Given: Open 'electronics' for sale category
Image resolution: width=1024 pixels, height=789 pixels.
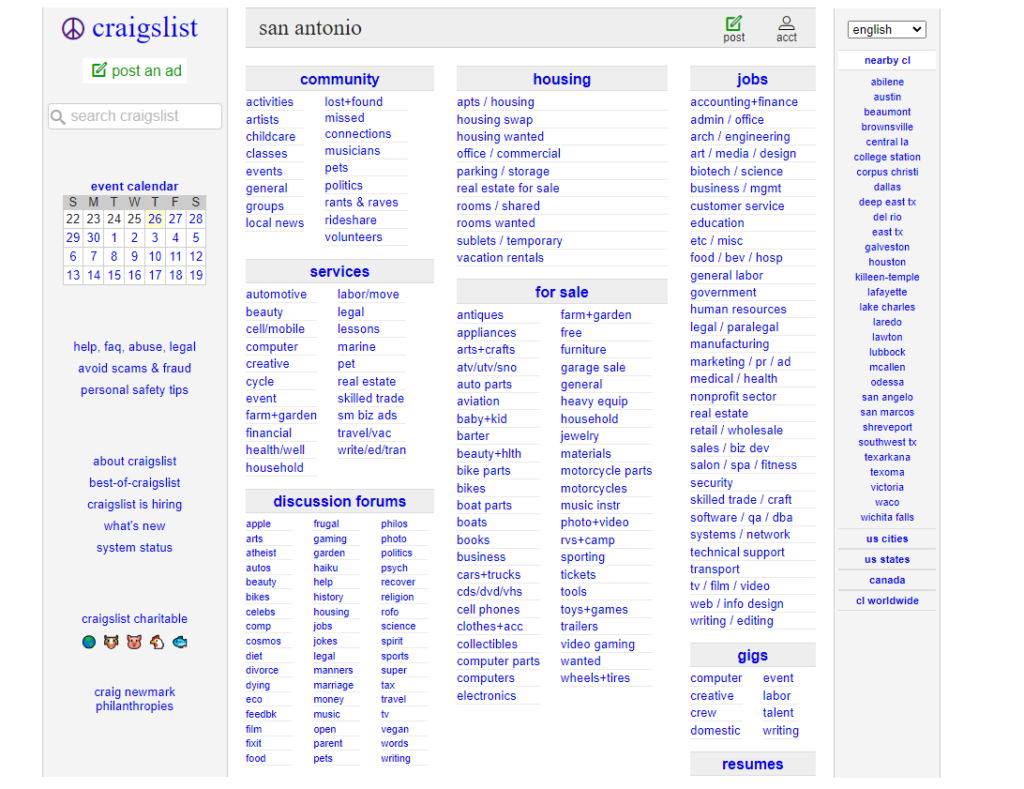Looking at the screenshot, I should [x=486, y=696].
